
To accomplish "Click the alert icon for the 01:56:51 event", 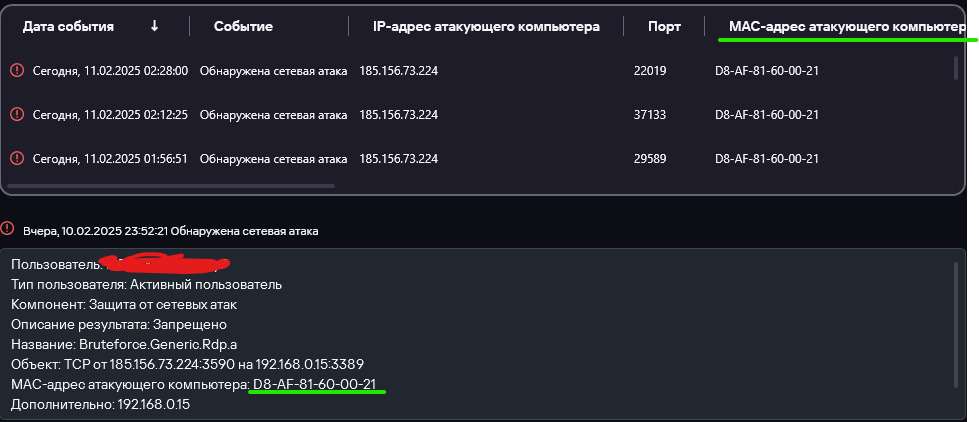I will click(17, 158).
